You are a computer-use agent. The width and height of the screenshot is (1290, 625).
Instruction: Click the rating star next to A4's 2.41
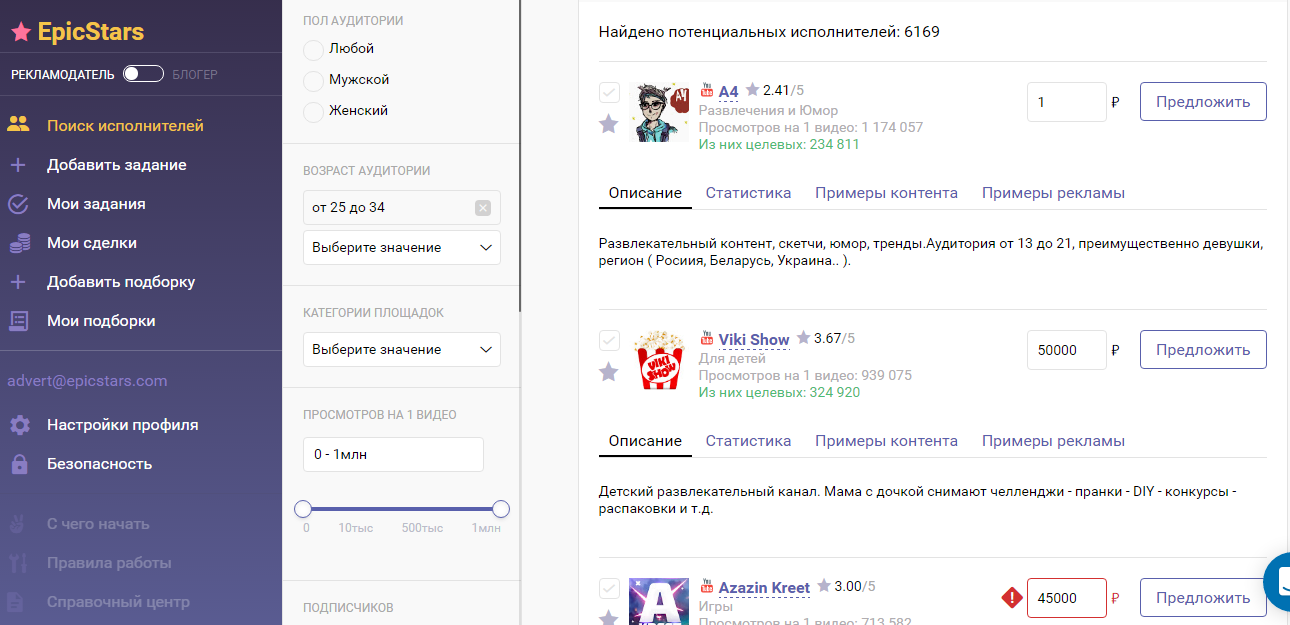[753, 91]
